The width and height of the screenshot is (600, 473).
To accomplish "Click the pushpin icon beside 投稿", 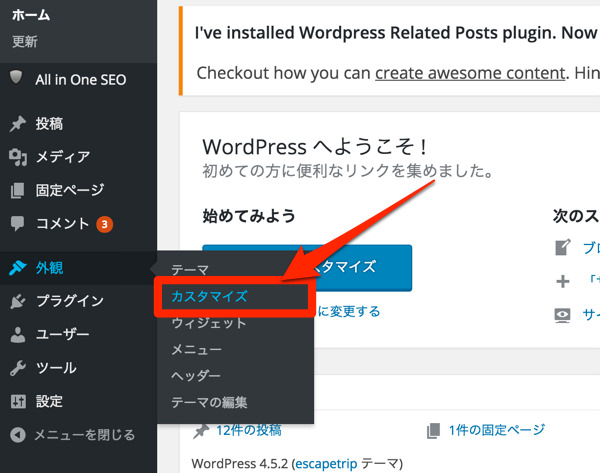I will coord(18,124).
